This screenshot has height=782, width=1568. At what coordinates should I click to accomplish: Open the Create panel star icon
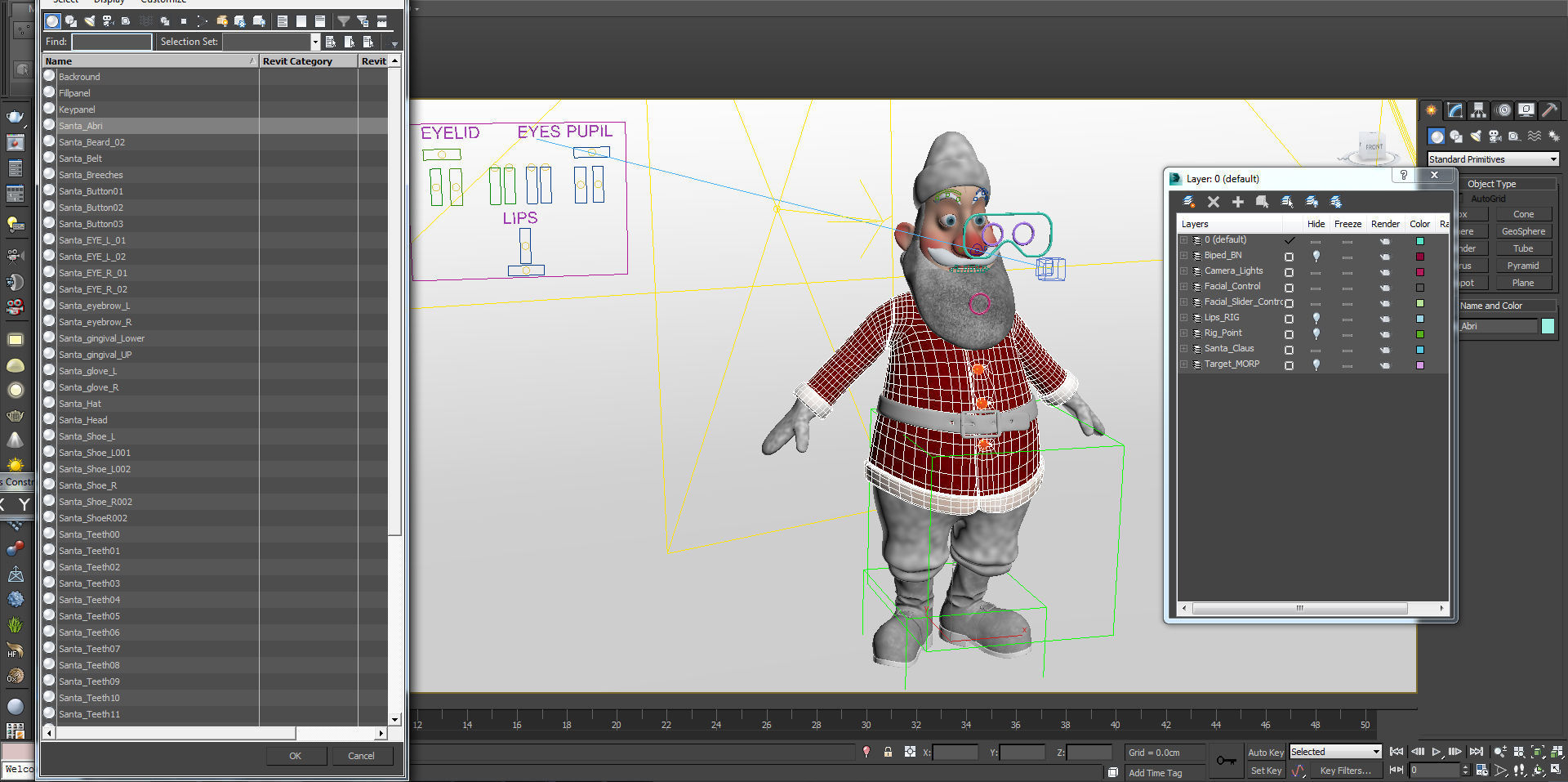click(x=1432, y=110)
